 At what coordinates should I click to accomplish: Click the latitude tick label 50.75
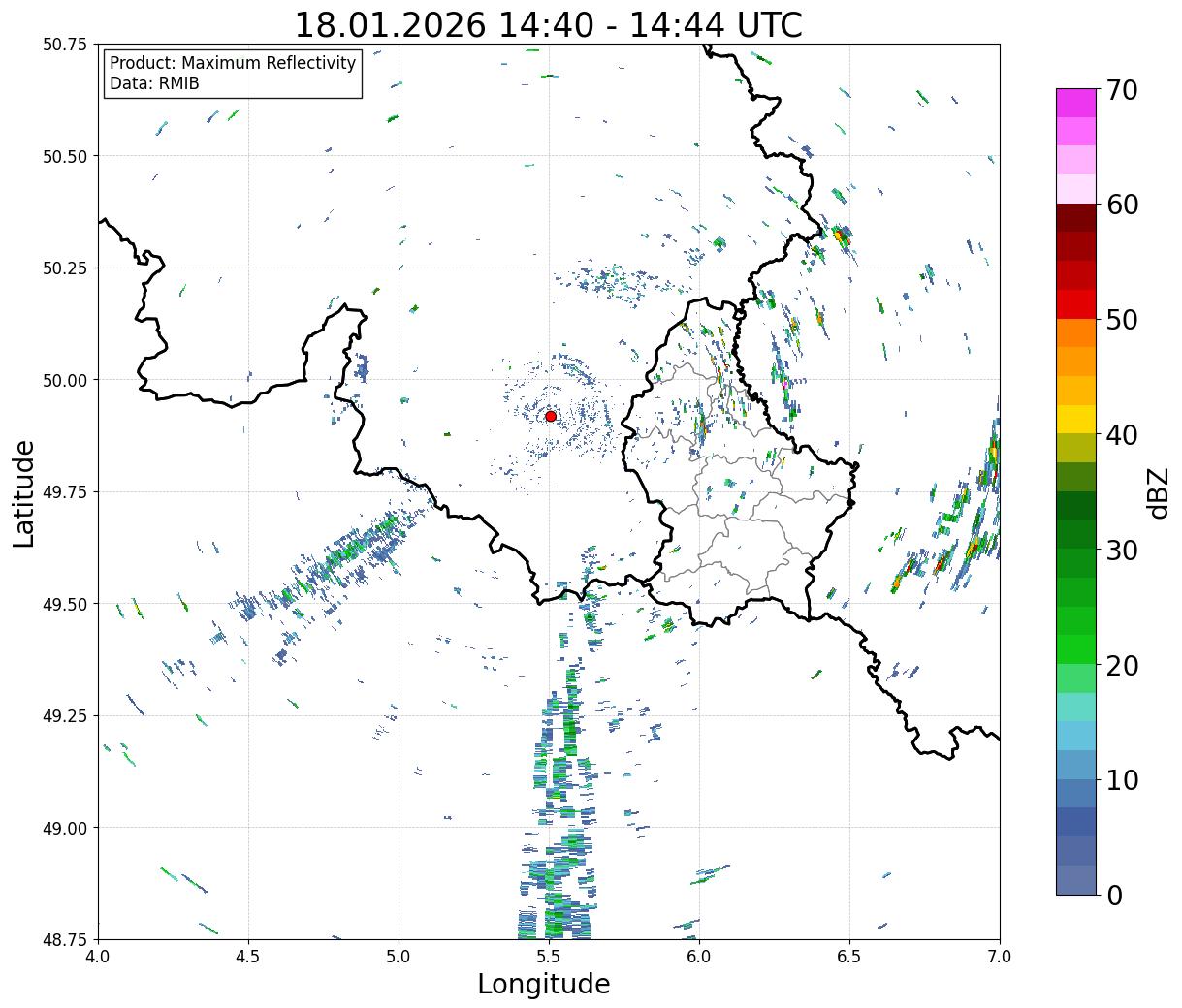[x=65, y=45]
